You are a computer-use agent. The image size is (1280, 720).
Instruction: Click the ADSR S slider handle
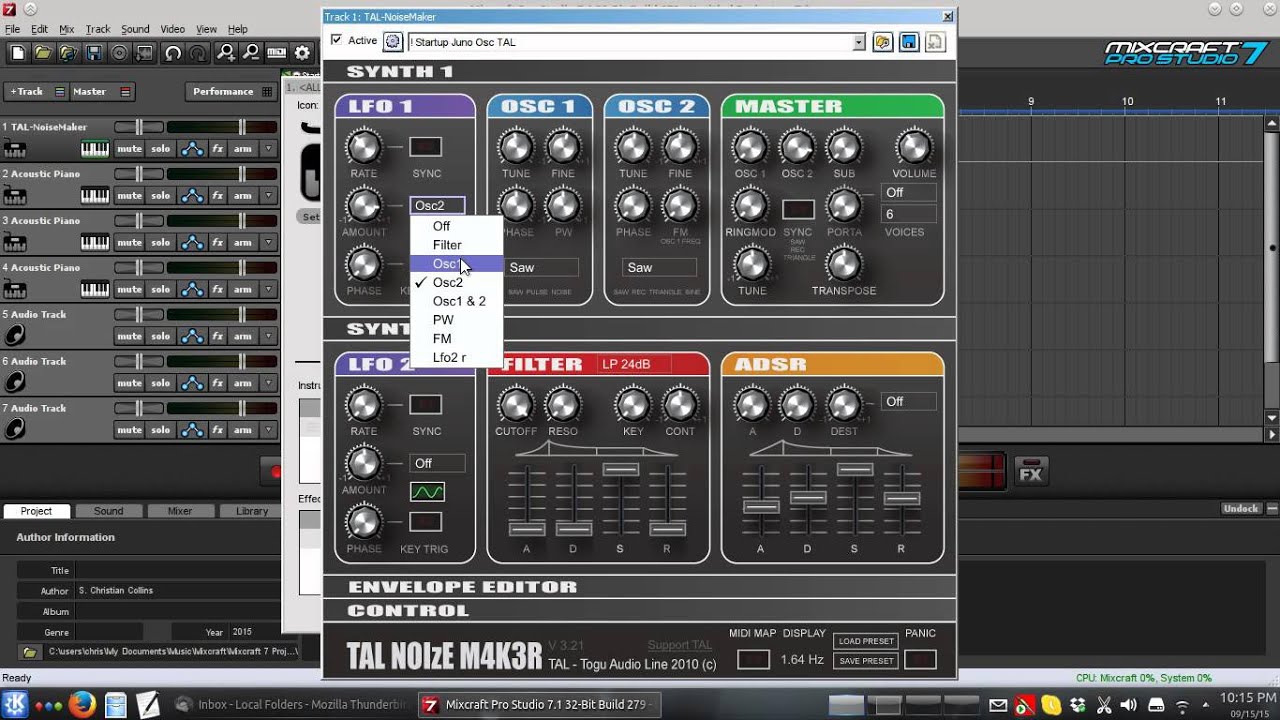[854, 469]
